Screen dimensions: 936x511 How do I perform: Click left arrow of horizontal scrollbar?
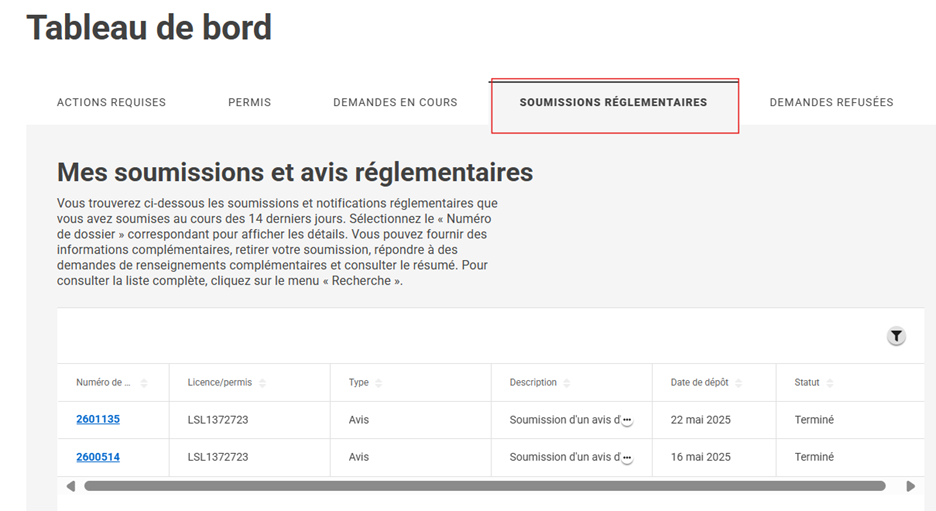[70, 486]
